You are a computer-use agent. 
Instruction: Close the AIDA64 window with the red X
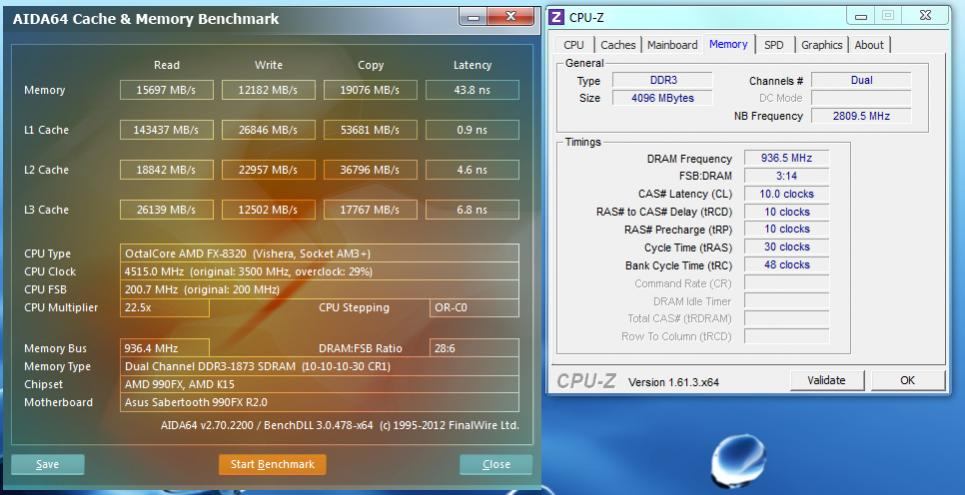510,17
